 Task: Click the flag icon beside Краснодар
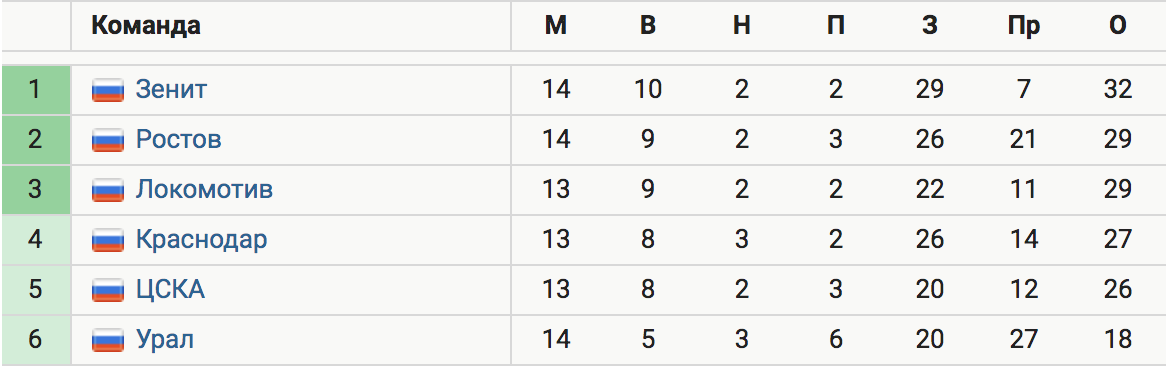click(x=108, y=240)
